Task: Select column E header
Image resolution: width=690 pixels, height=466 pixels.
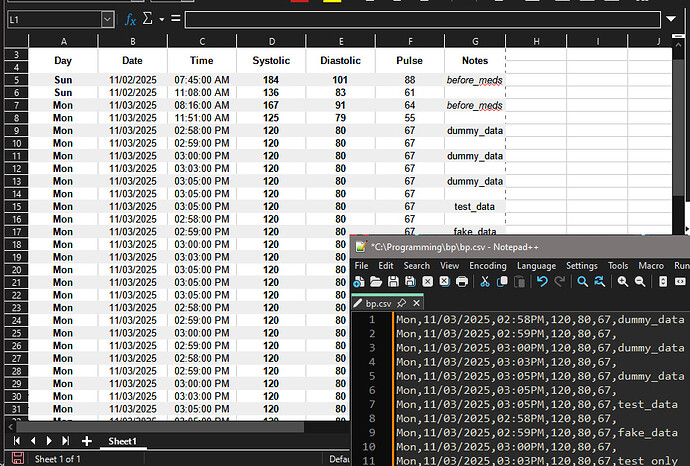Action: coord(341,41)
